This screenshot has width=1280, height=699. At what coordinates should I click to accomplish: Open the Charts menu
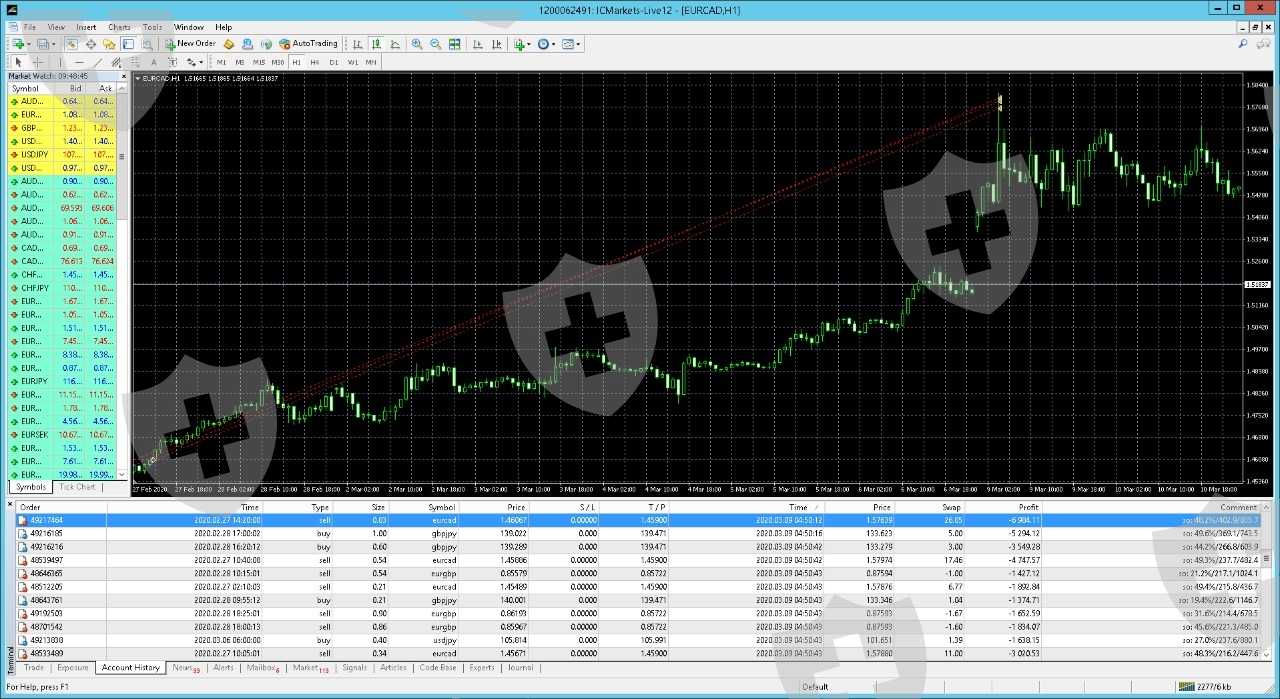click(x=119, y=27)
